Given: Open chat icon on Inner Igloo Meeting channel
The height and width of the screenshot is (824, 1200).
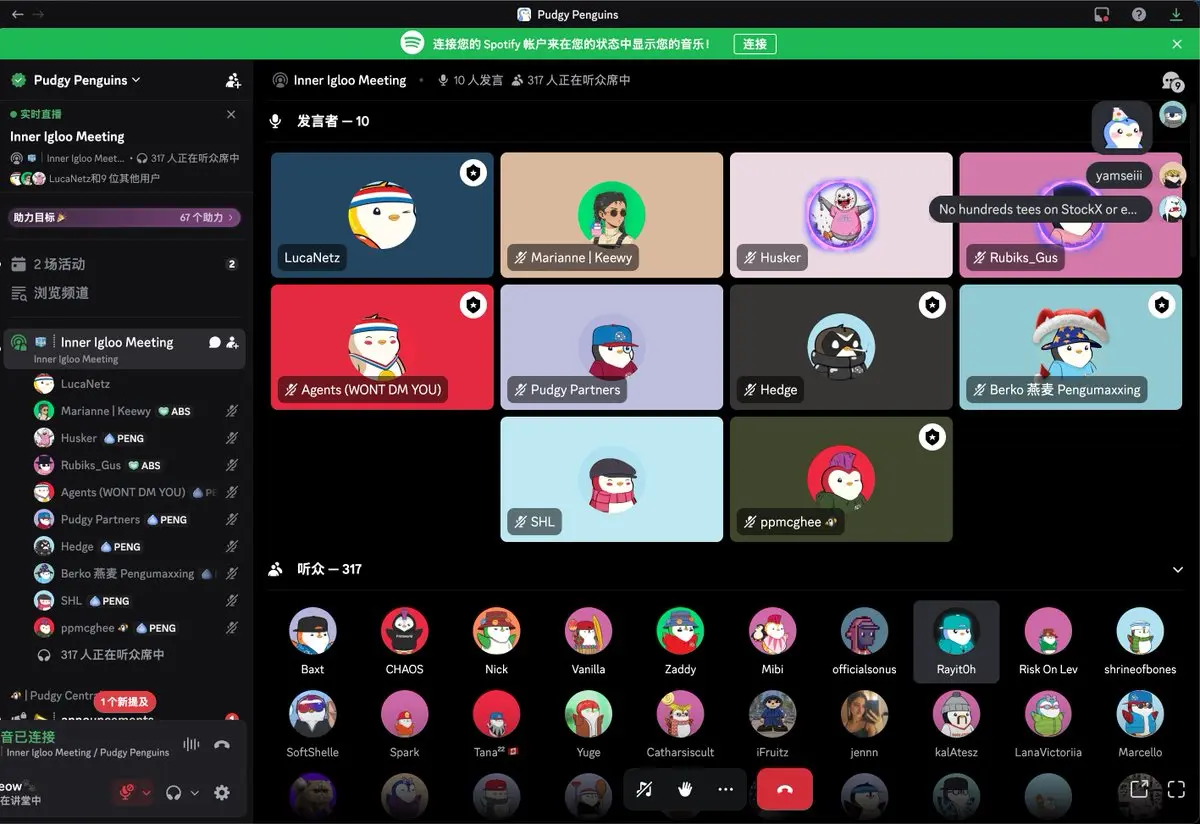Looking at the screenshot, I should (214, 342).
